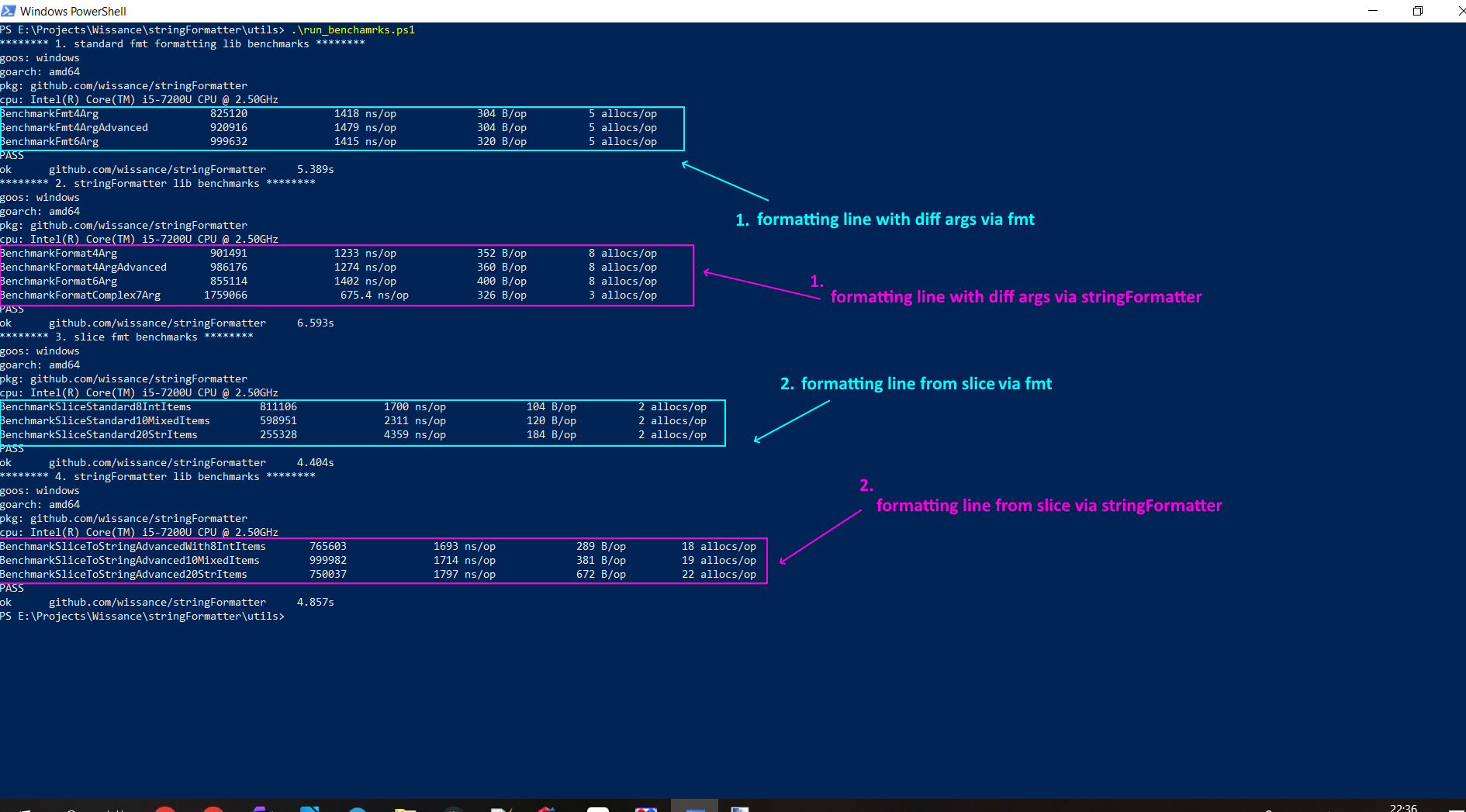
Task: Click the 1418 ns/op value
Action: tap(365, 114)
